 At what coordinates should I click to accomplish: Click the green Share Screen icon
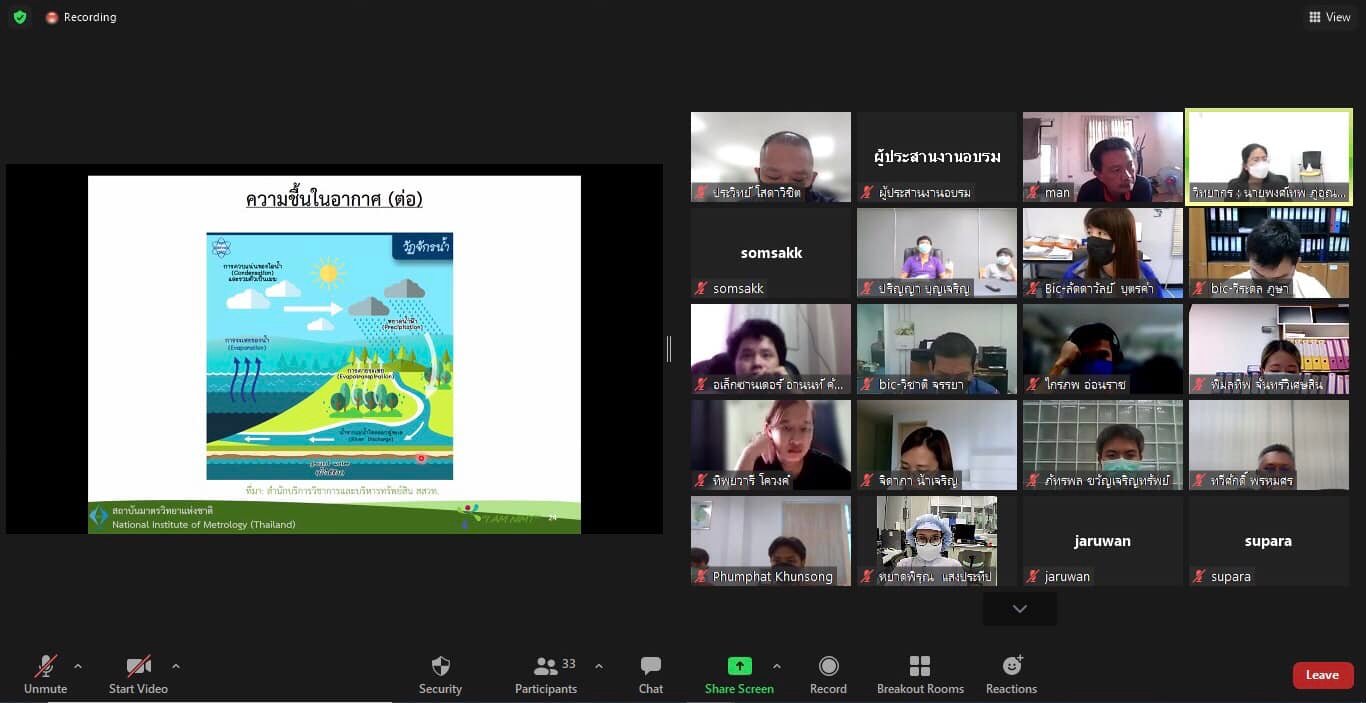pos(739,666)
